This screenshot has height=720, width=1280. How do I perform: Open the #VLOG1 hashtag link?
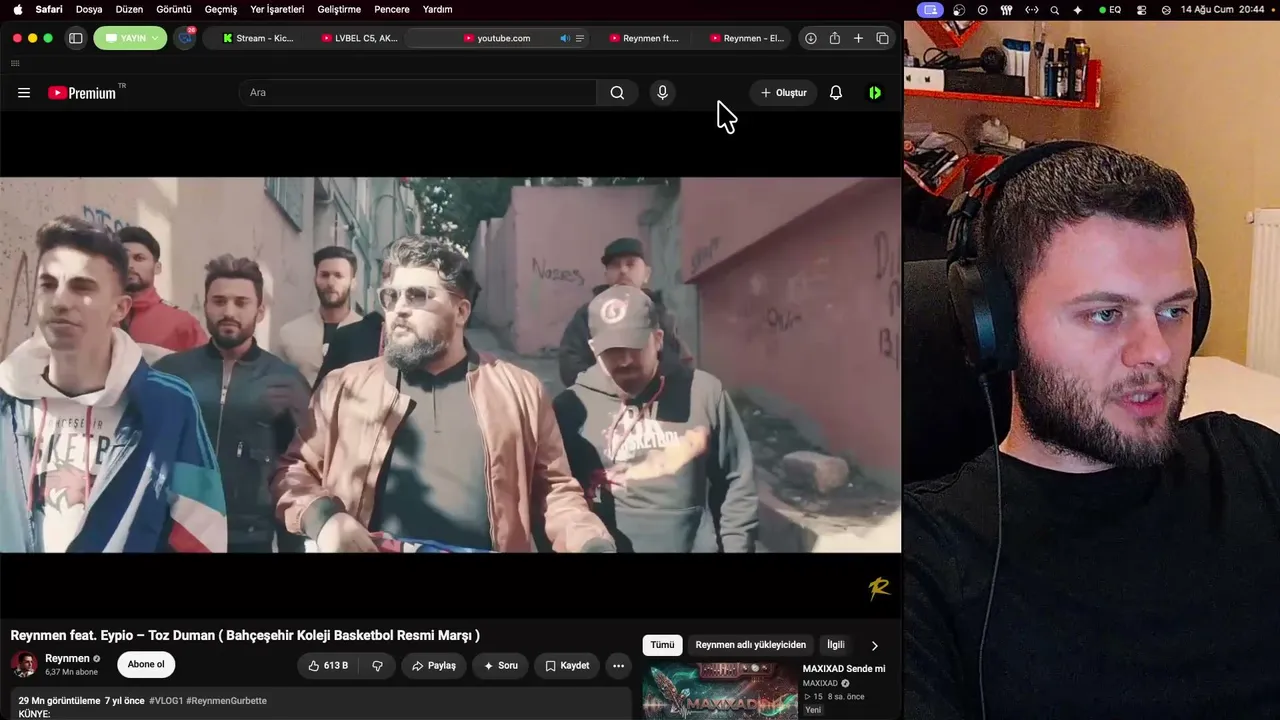point(166,701)
